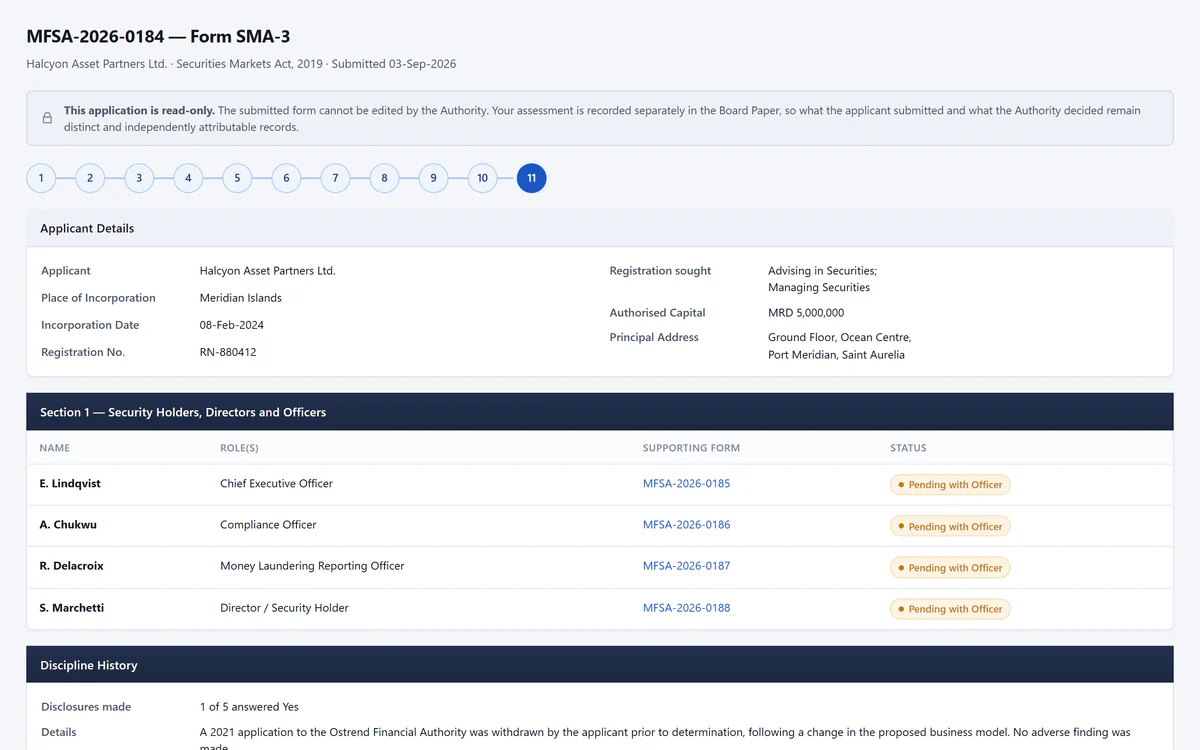
Task: Click the 'Submitted 03-Sep-2026' subtitle line
Action: click(x=394, y=64)
